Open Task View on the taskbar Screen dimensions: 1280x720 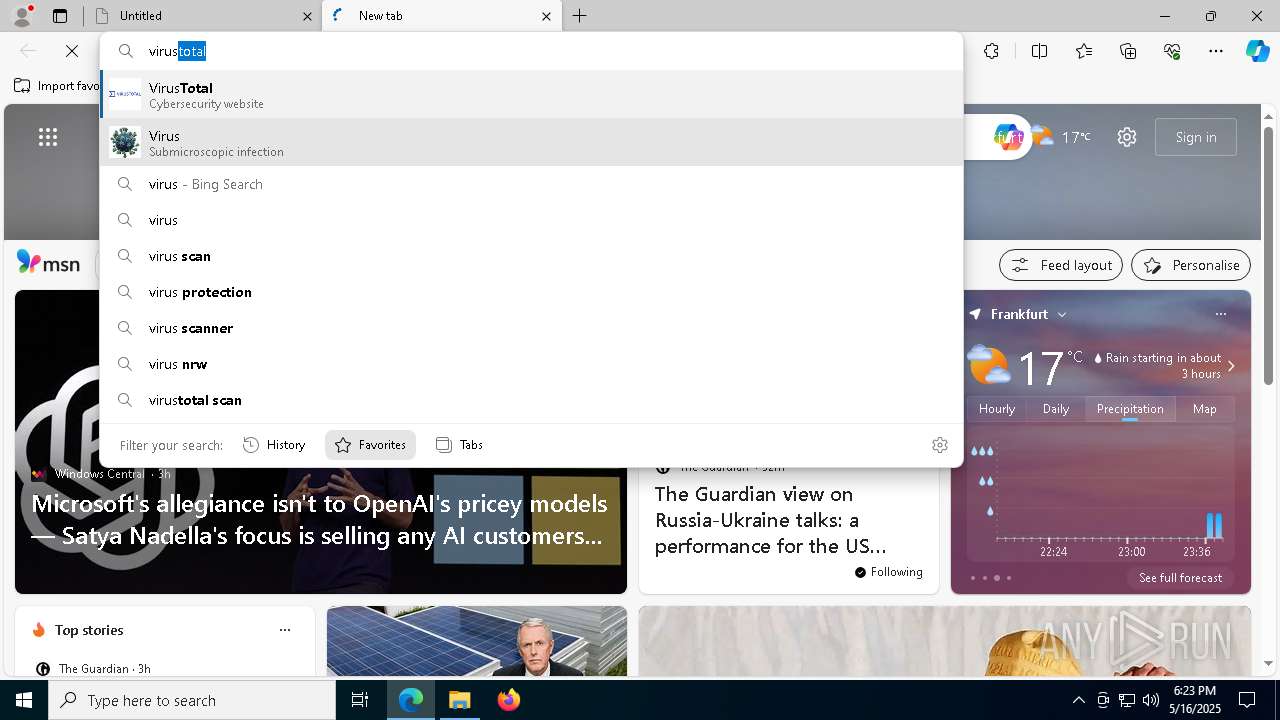(x=360, y=700)
